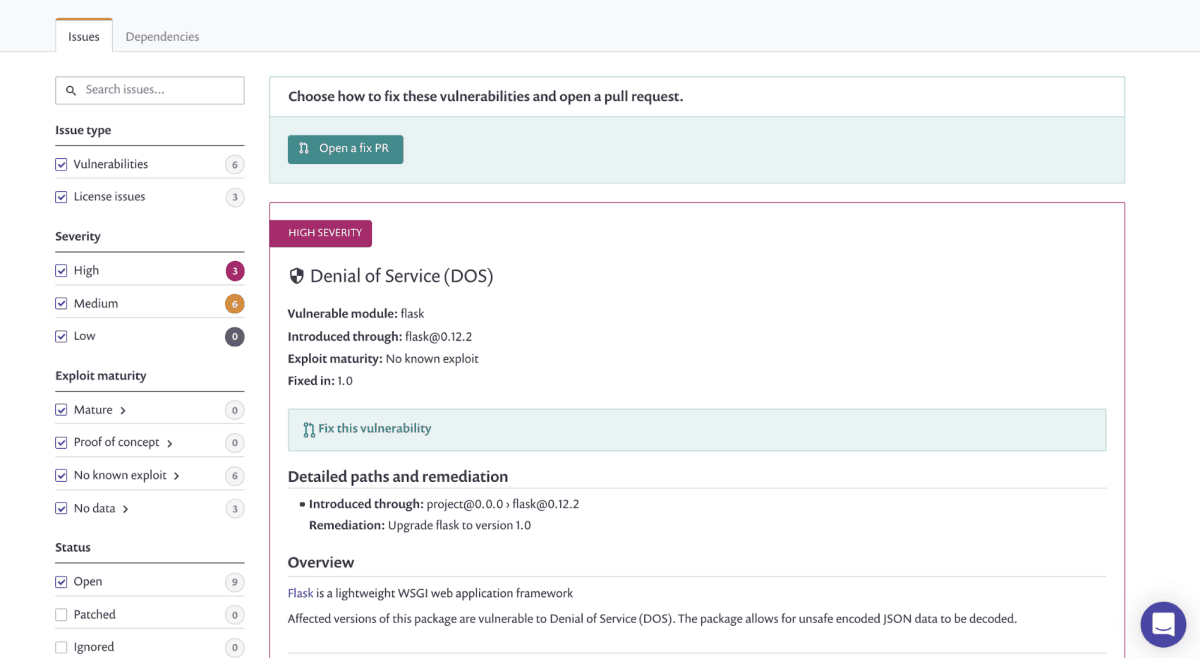Open the chat widget bubble
Image resolution: width=1200 pixels, height=659 pixels.
[1163, 624]
